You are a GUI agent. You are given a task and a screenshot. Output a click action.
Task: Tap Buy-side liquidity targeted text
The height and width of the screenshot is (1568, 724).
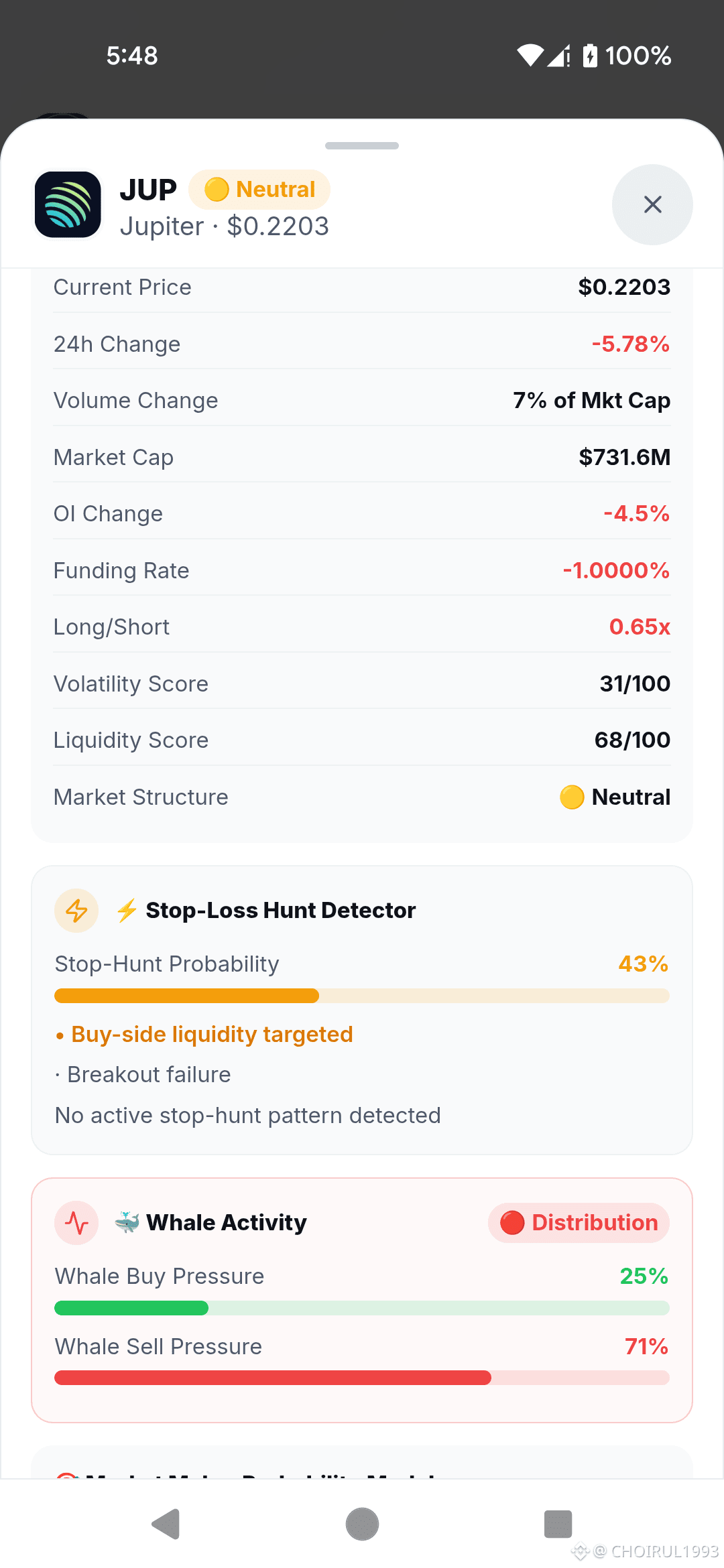click(x=212, y=1035)
